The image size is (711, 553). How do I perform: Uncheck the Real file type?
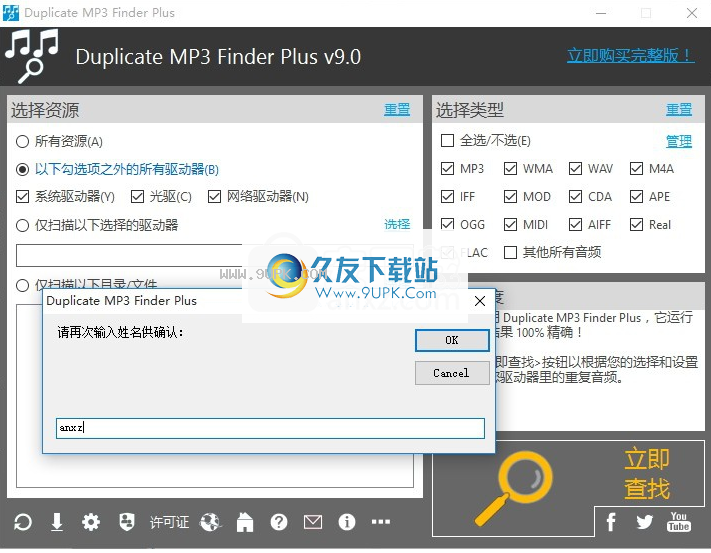pos(637,224)
